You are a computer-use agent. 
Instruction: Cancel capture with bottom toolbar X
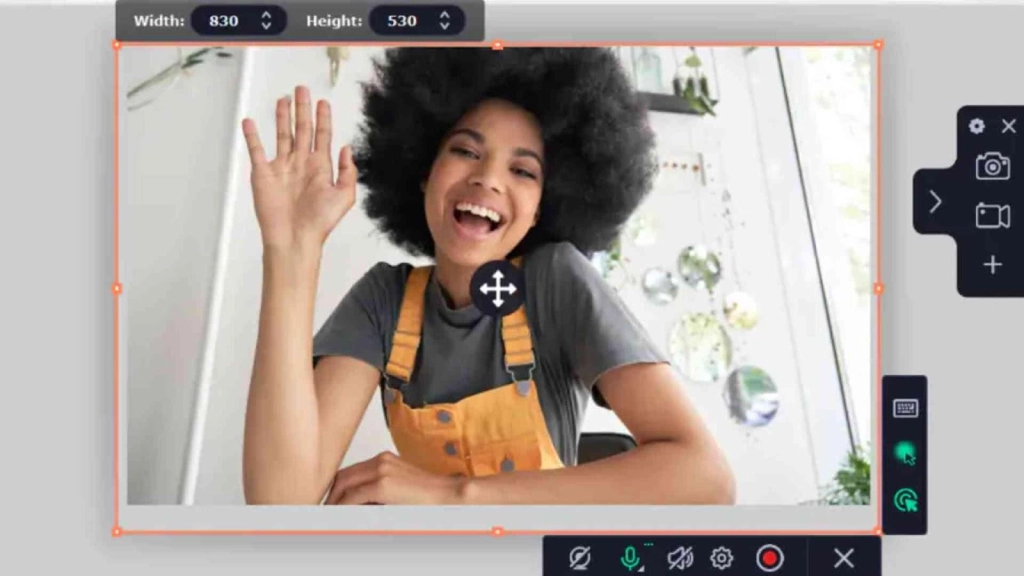click(844, 558)
